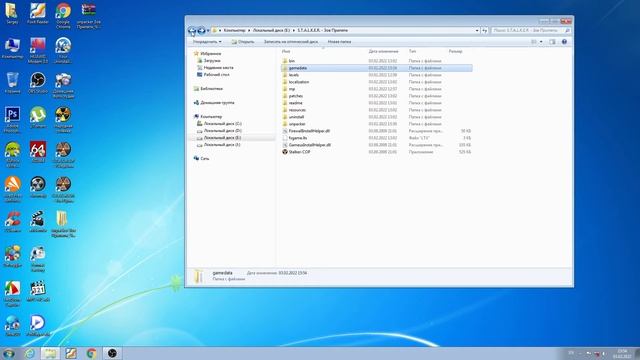Select the levels folder
This screenshot has width=640, height=360.
tap(293, 75)
